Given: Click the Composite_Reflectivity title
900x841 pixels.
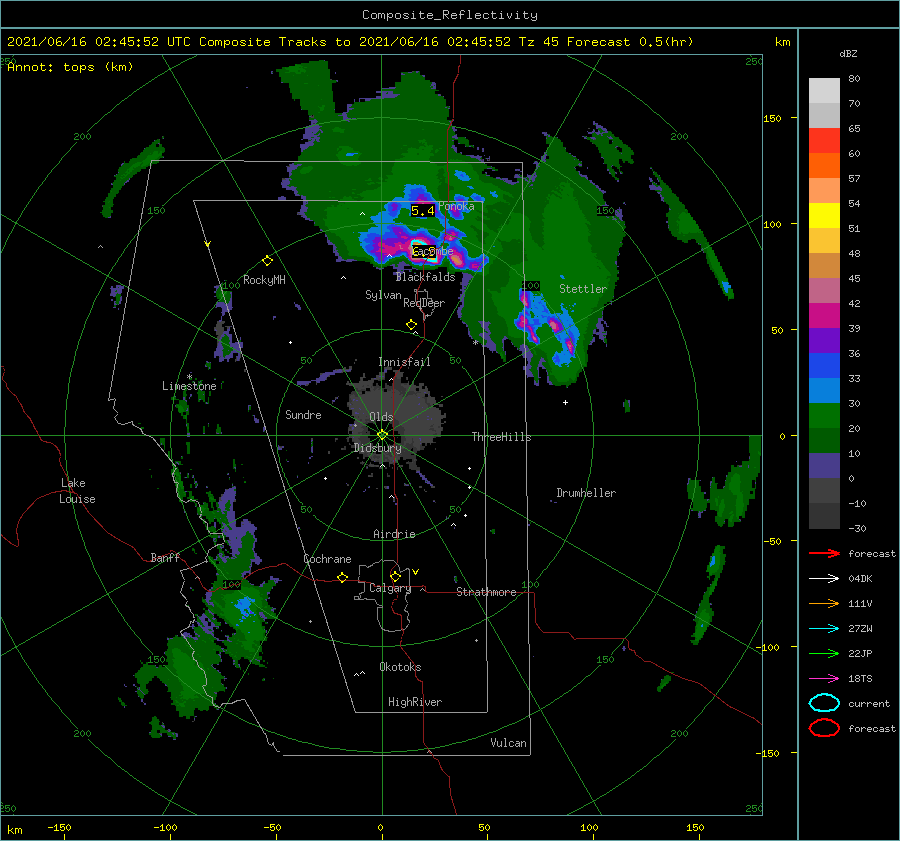Looking at the screenshot, I should 450,15.
